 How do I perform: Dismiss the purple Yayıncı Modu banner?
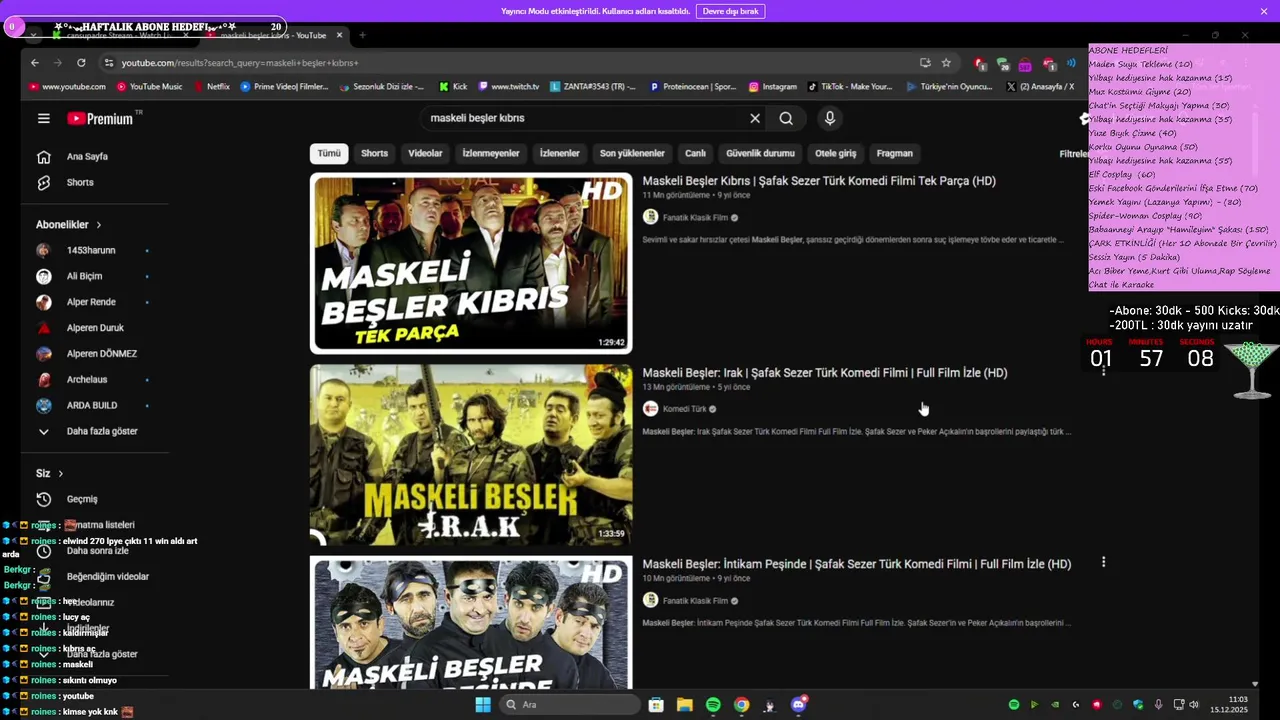click(x=1264, y=11)
